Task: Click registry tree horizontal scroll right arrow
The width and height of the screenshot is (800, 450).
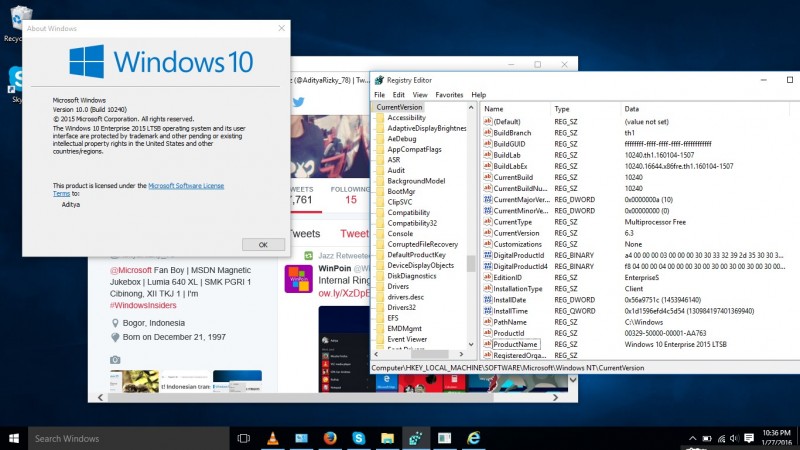Action: pos(461,354)
